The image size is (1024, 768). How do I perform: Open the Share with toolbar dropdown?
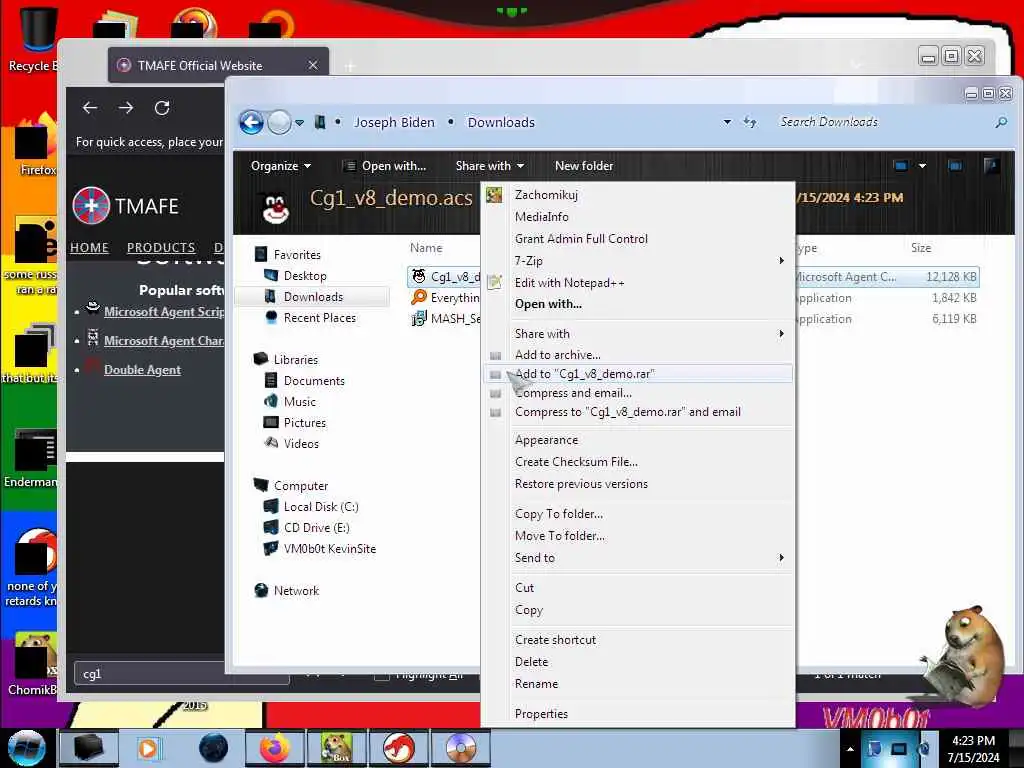[x=490, y=166]
